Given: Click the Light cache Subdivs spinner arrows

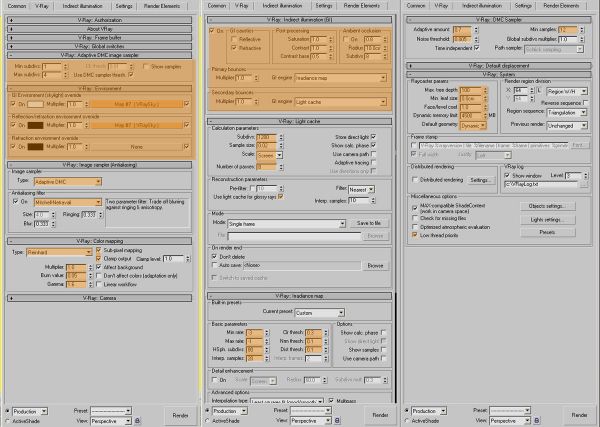Looking at the screenshot, I should click(281, 137).
